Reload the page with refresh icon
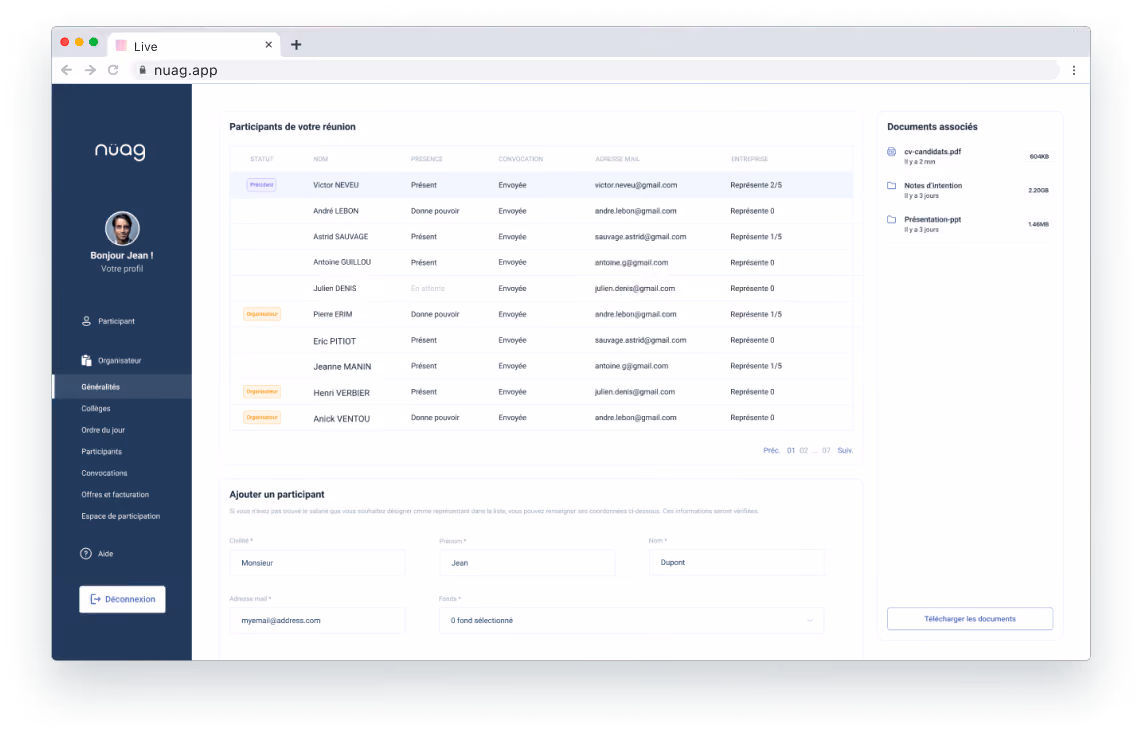 pos(113,70)
